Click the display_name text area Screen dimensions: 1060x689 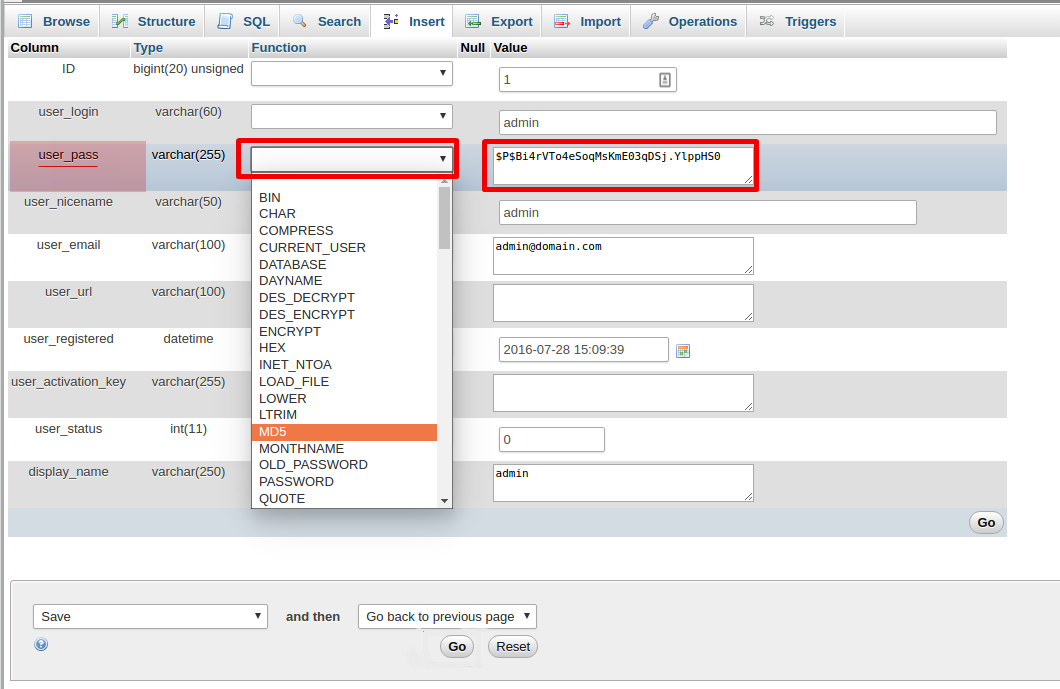[623, 483]
